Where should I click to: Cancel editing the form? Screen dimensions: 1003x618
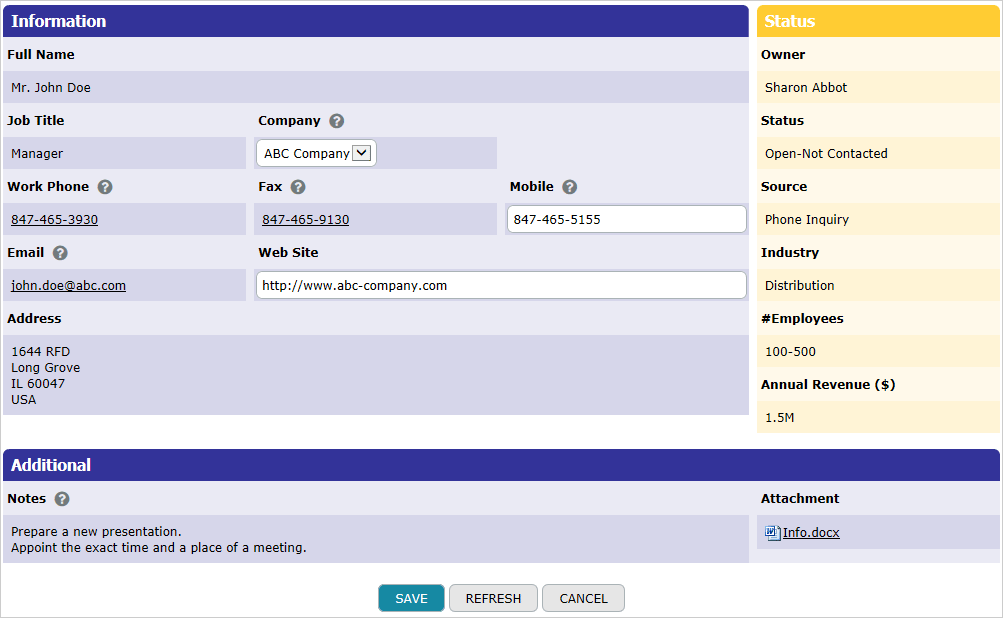point(583,598)
